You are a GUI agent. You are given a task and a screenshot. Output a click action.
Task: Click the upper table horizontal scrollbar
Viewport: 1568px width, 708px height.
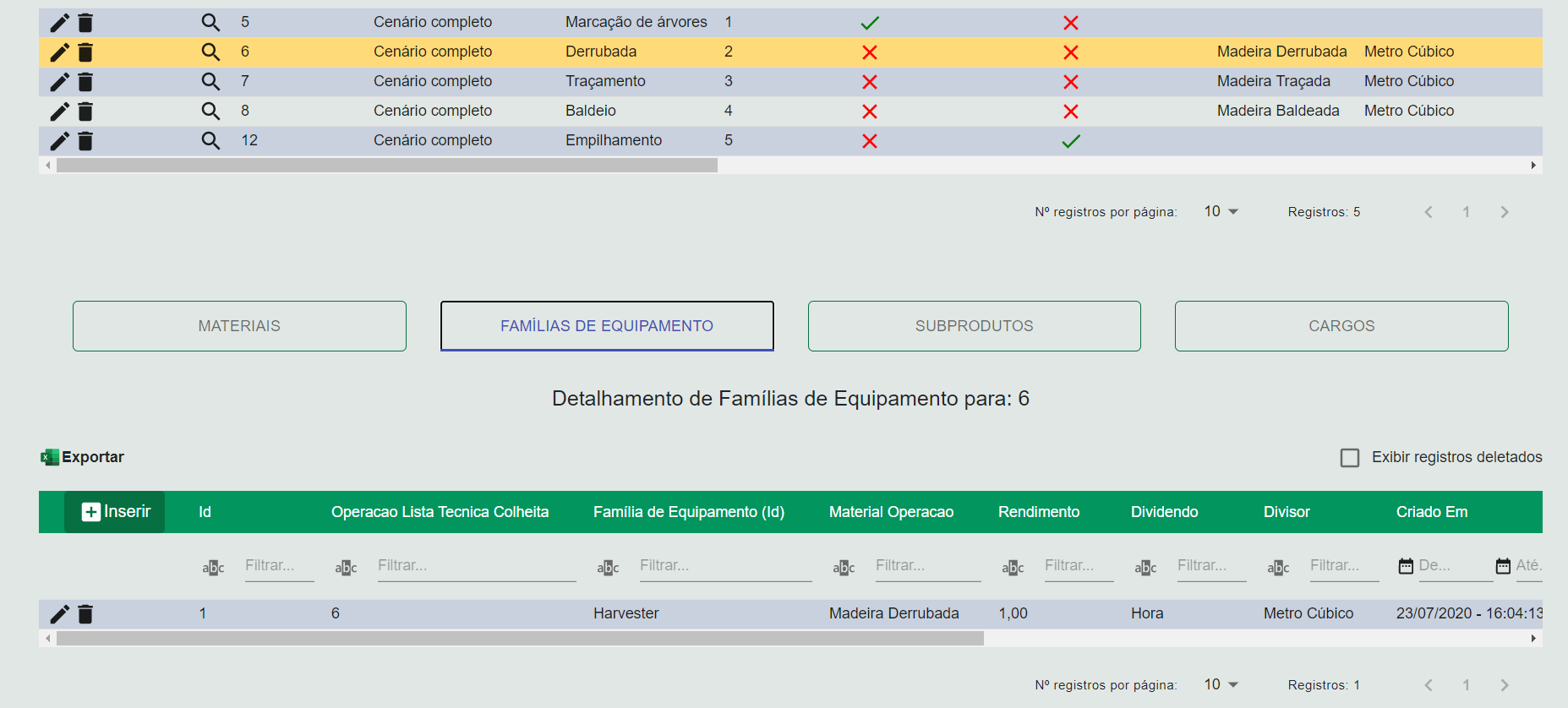coord(387,166)
